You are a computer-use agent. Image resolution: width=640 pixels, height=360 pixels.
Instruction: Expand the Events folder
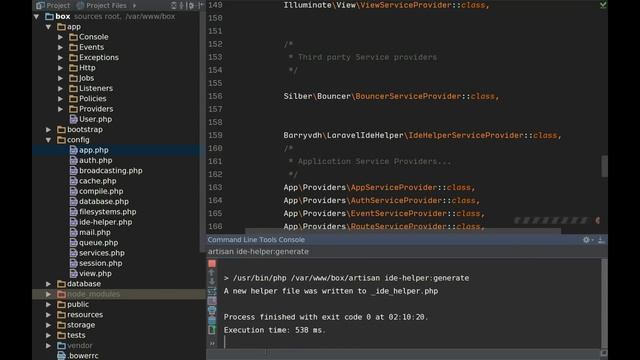pyautogui.click(x=60, y=47)
